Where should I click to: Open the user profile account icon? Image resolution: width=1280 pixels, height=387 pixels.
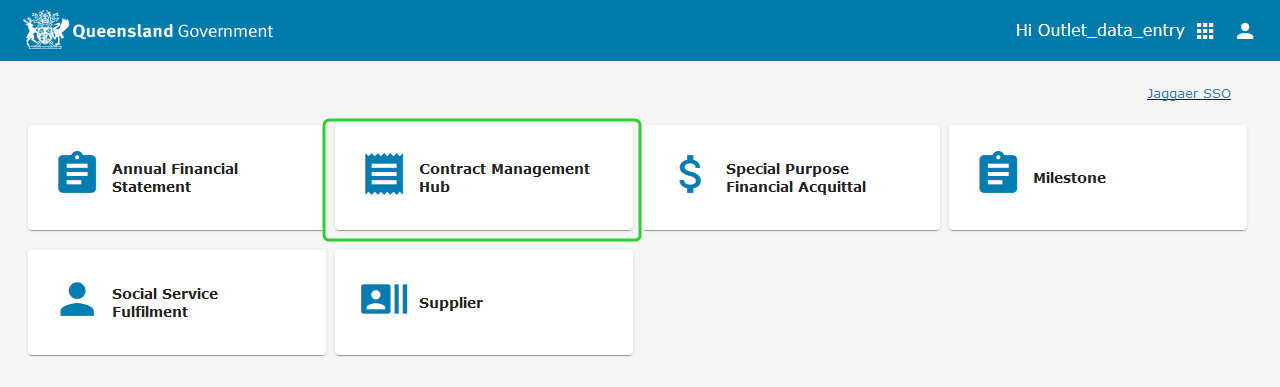tap(1245, 31)
